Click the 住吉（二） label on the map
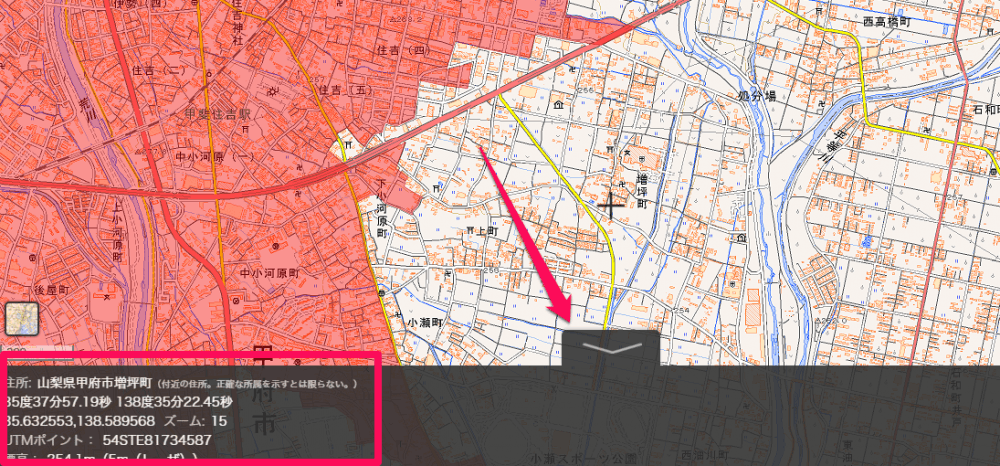 [157, 69]
